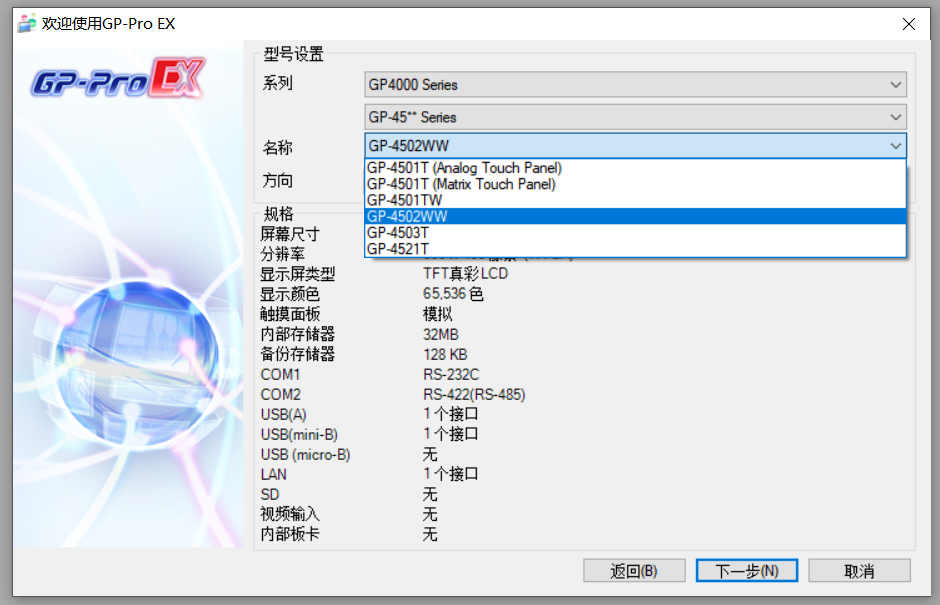
Task: Click the RS-422(RS-485) COM2 value
Action: pyautogui.click(x=474, y=394)
